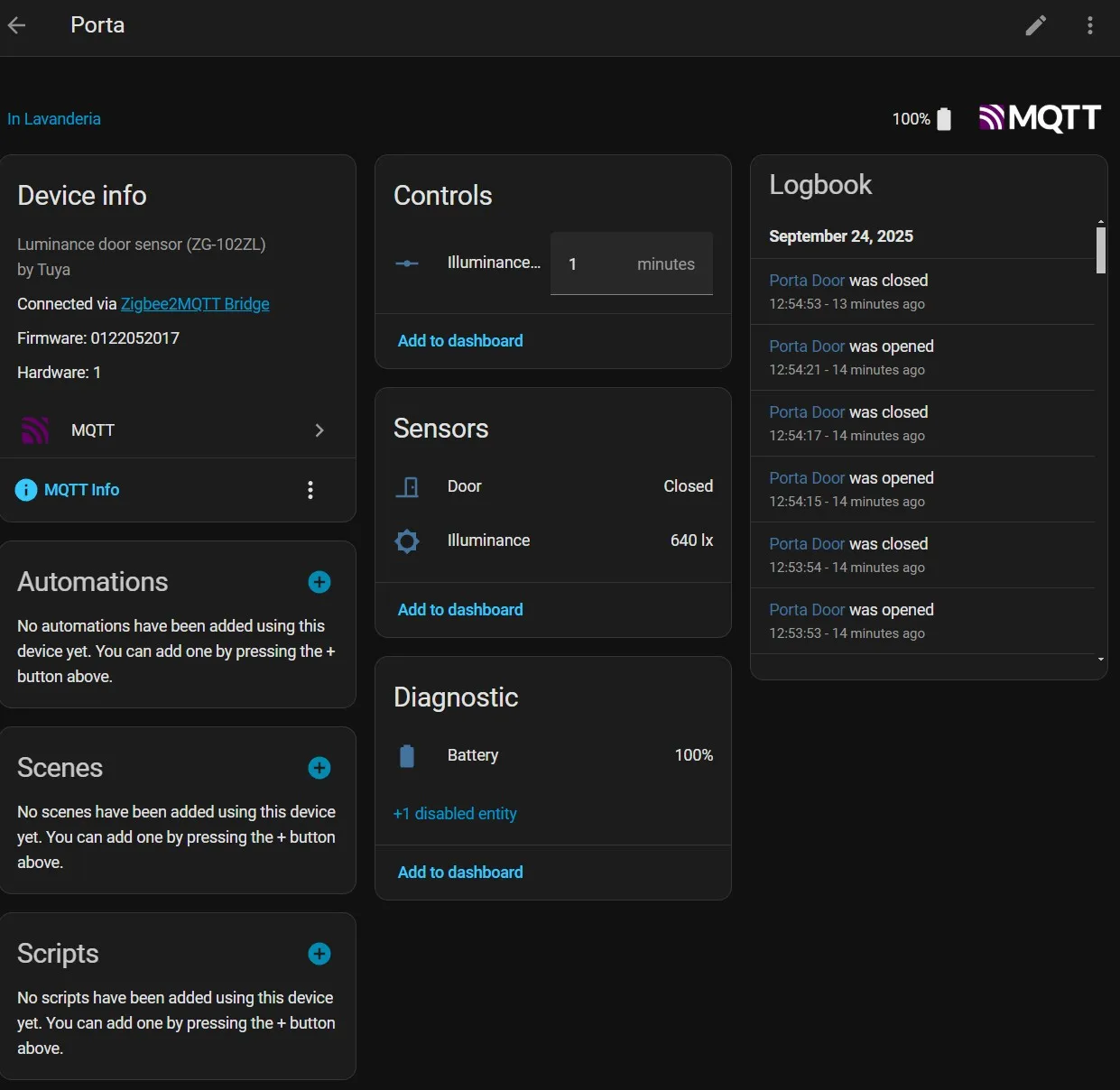This screenshot has width=1120, height=1090.
Task: Add a new automation with plus icon
Action: point(319,582)
